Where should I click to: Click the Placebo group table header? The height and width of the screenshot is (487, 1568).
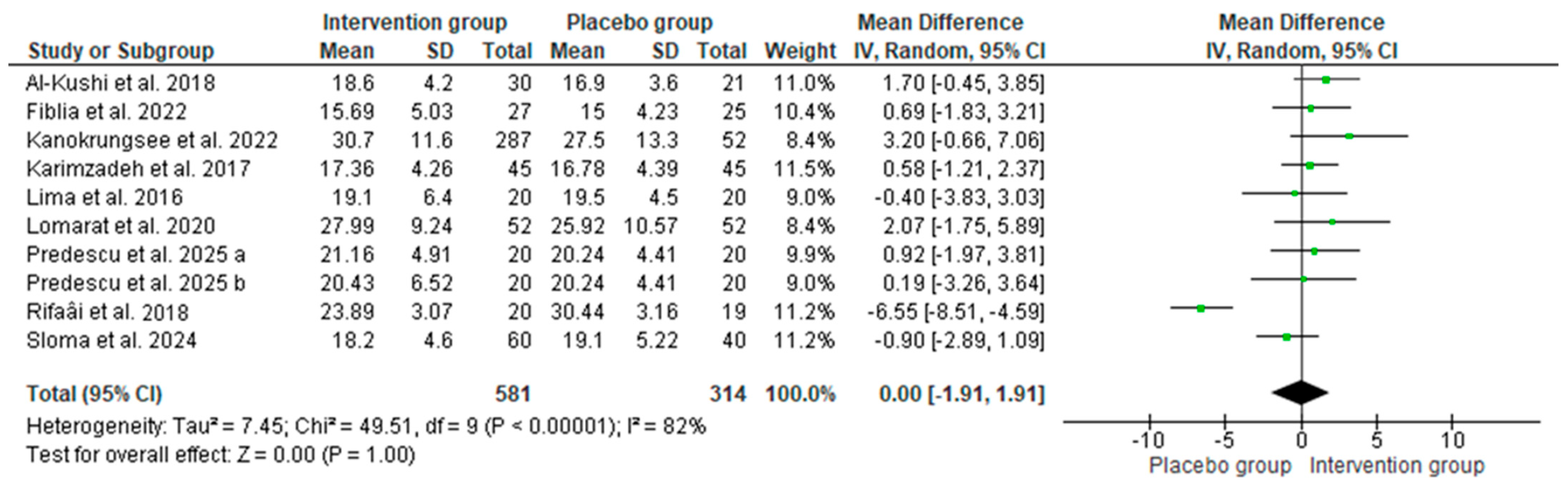coord(639,22)
